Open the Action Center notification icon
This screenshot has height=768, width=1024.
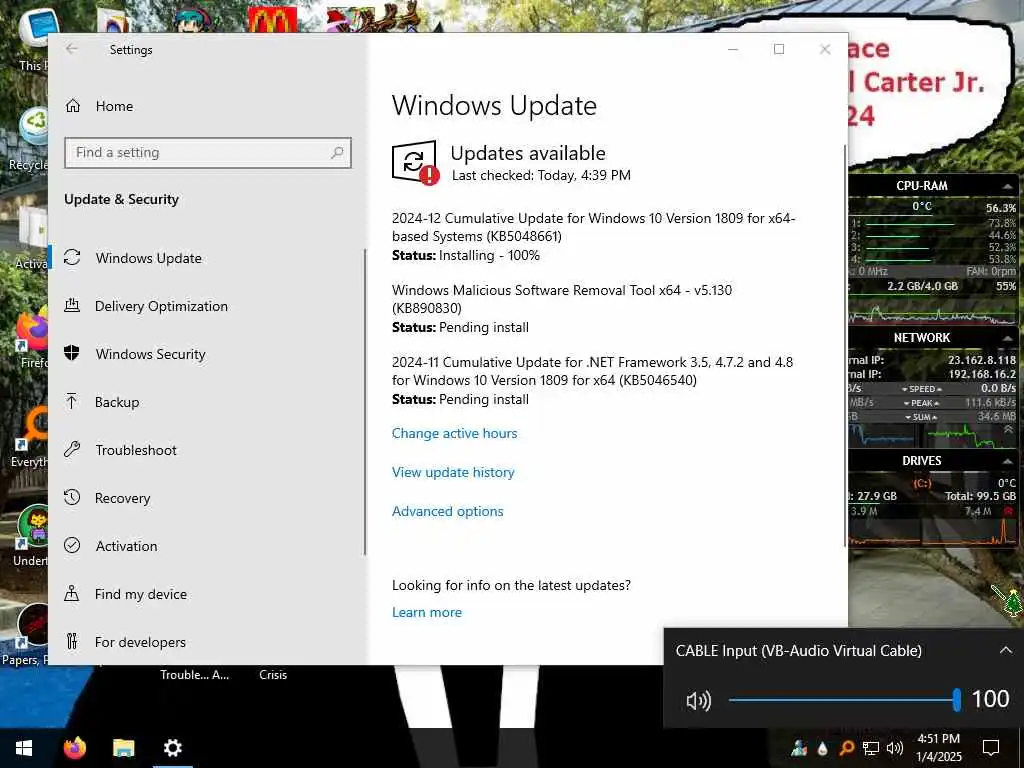(x=991, y=748)
